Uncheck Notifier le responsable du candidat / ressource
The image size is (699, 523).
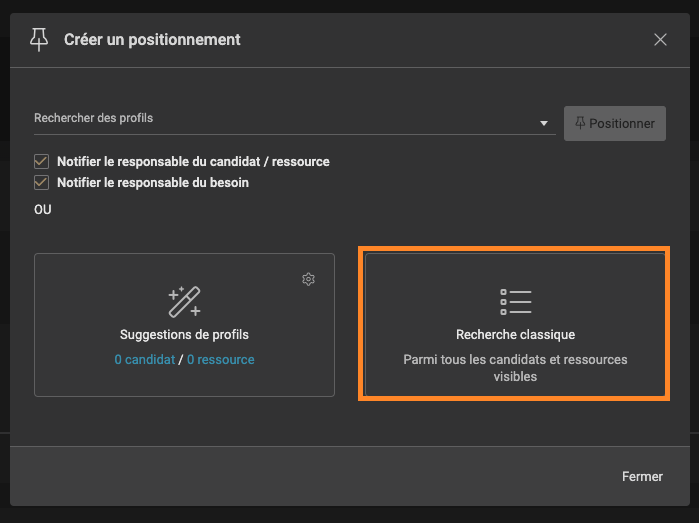tap(41, 161)
